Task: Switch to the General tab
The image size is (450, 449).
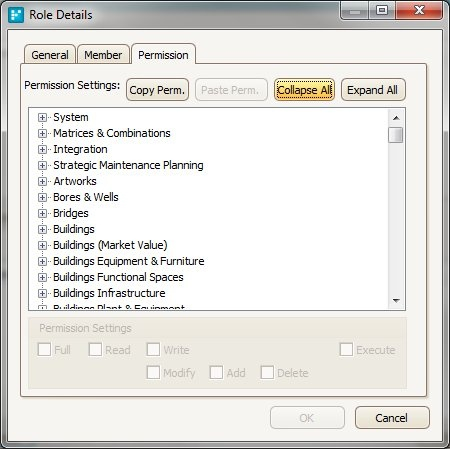Action: pyautogui.click(x=50, y=55)
